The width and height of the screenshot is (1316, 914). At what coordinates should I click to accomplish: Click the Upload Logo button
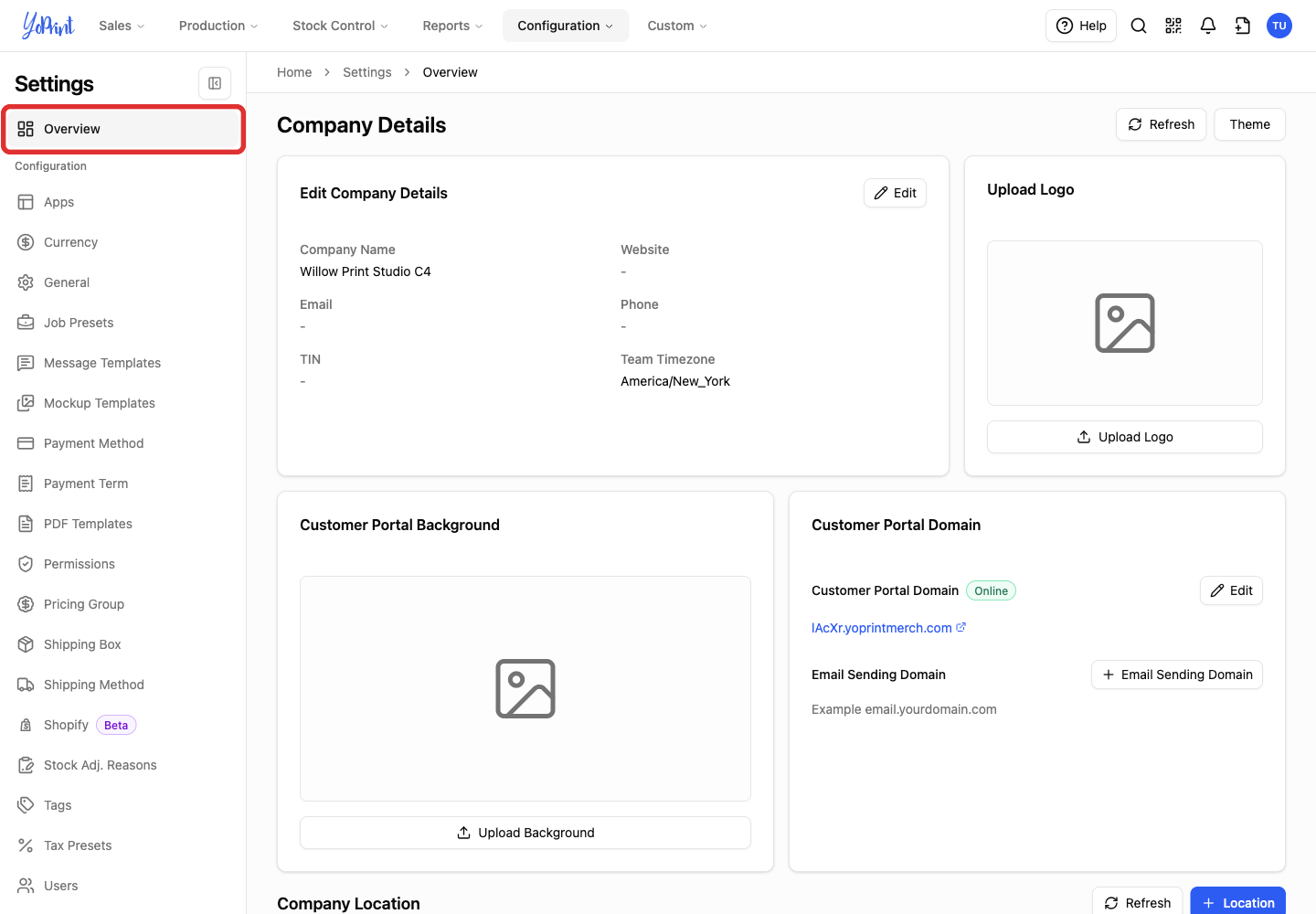pos(1125,437)
